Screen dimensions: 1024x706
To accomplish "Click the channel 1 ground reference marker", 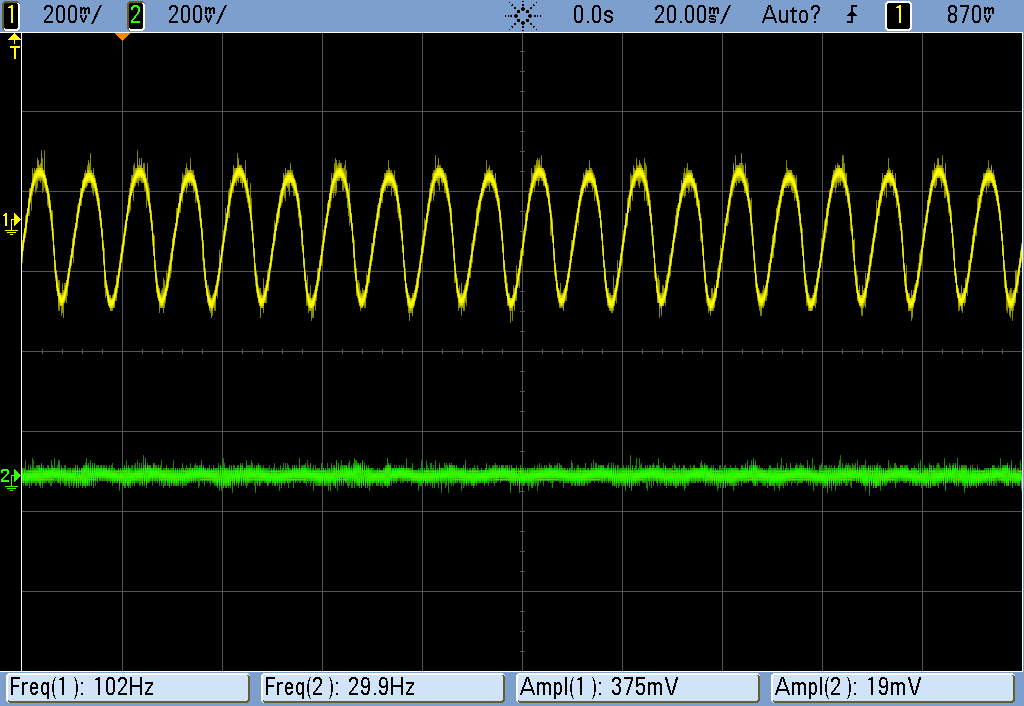I will coord(11,221).
